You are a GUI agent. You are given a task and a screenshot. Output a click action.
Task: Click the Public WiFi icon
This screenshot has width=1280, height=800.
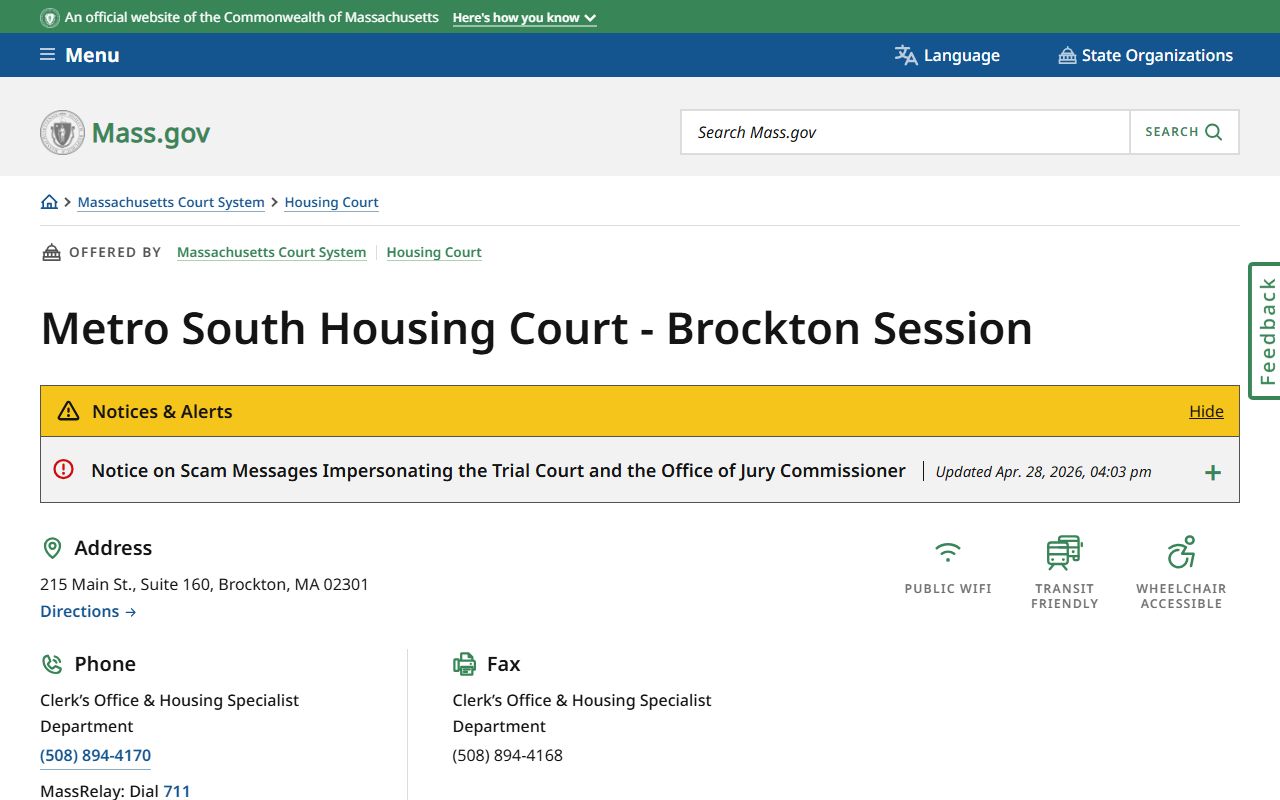tap(947, 552)
